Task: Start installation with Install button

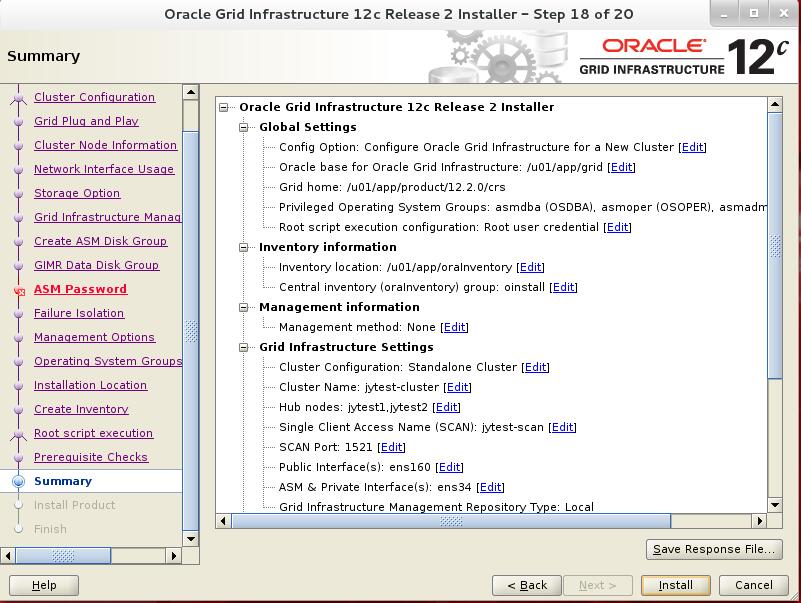Action: [x=675, y=585]
